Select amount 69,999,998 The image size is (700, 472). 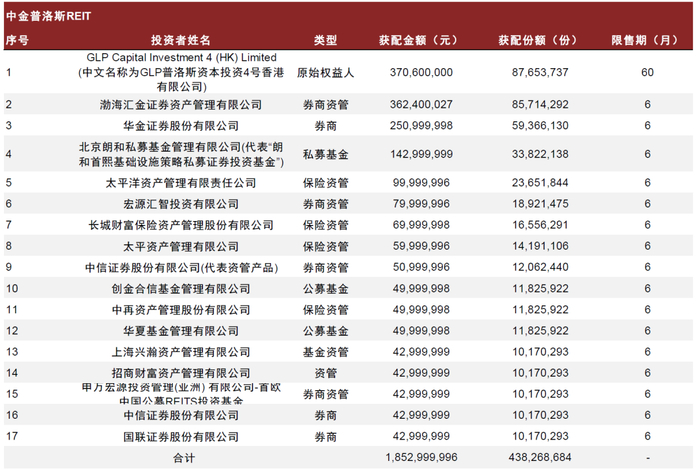tap(421, 225)
